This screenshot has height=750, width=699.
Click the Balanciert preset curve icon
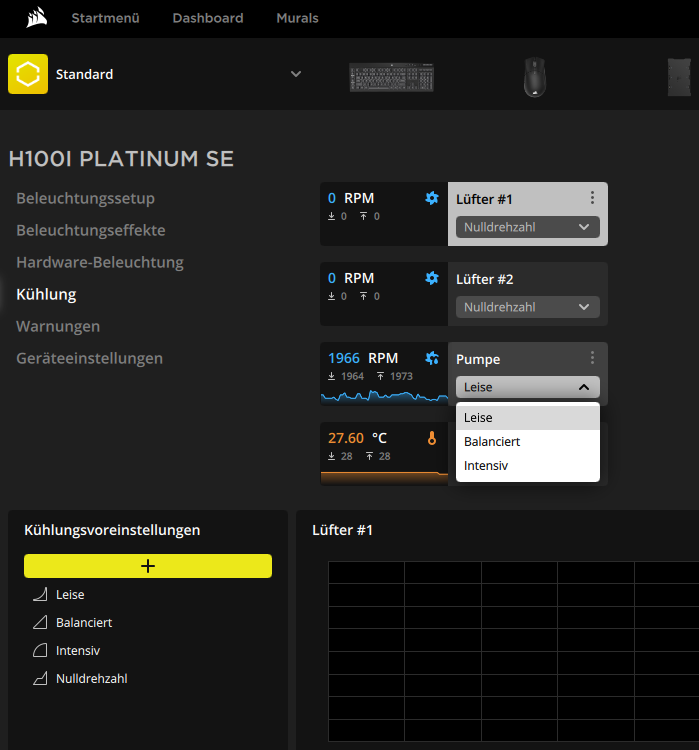point(40,622)
